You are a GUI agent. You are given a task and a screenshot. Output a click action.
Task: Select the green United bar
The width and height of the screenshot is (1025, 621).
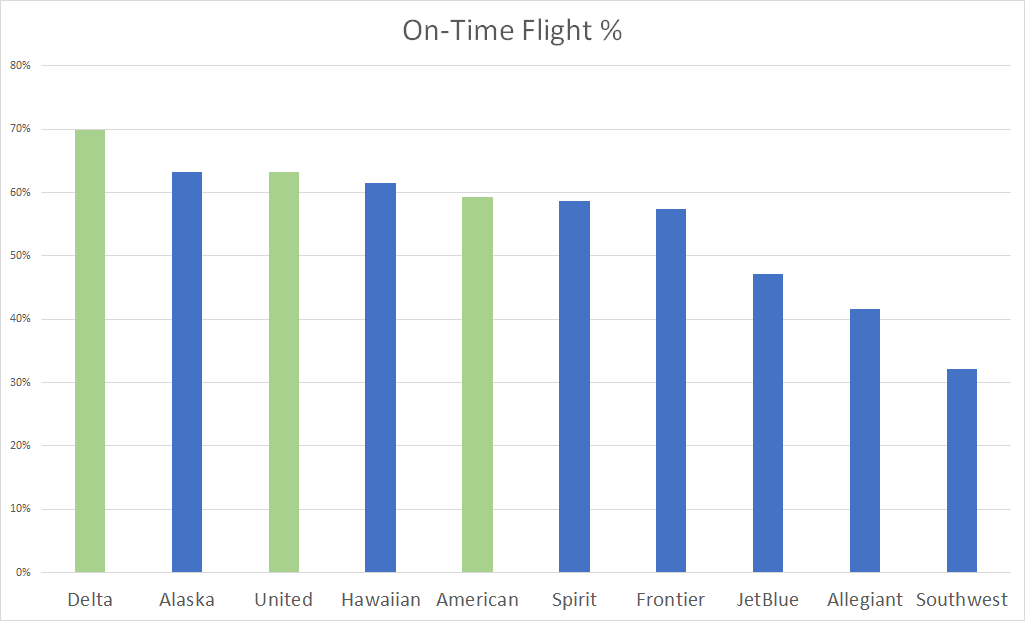coord(284,372)
